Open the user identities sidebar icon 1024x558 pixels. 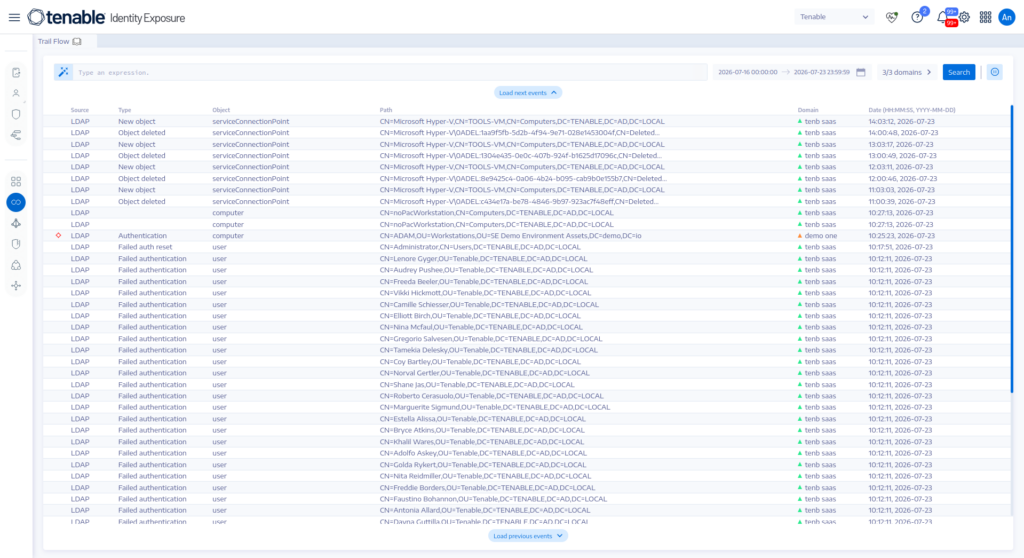(x=16, y=93)
